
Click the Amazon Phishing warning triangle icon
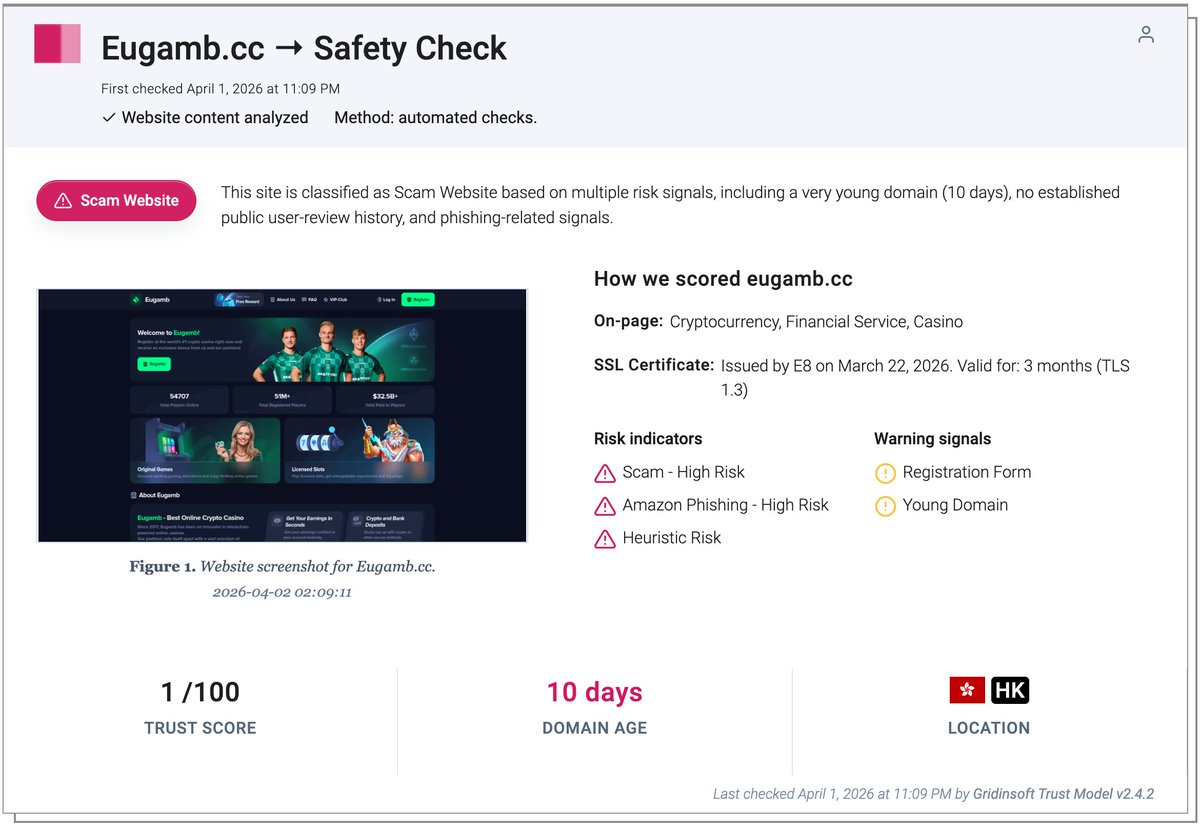pyautogui.click(x=605, y=506)
